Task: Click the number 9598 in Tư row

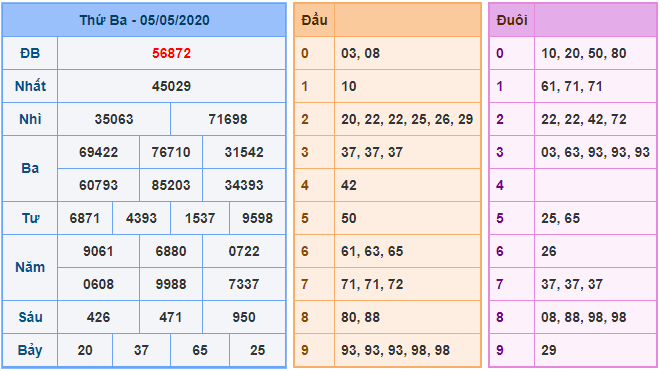Action: tap(257, 218)
